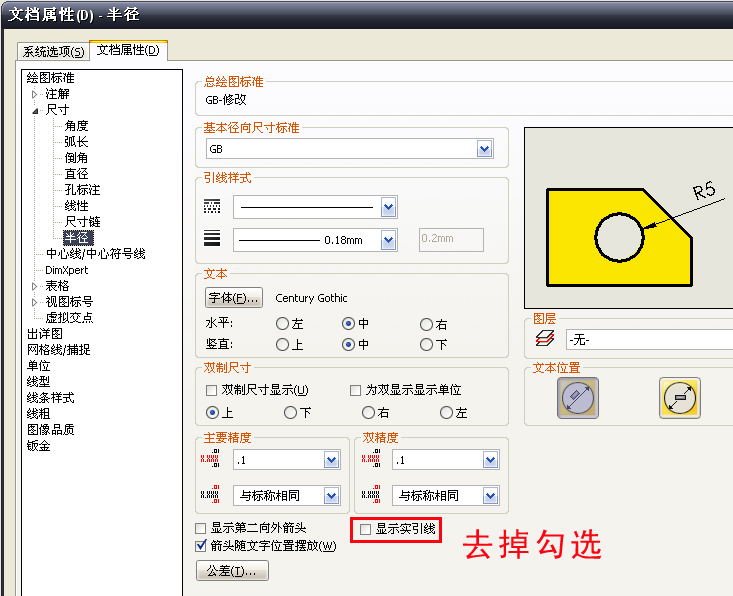Viewport: 733px width, 596px height.
Task: Collapse 尺寸 tree node
Action: [35, 111]
